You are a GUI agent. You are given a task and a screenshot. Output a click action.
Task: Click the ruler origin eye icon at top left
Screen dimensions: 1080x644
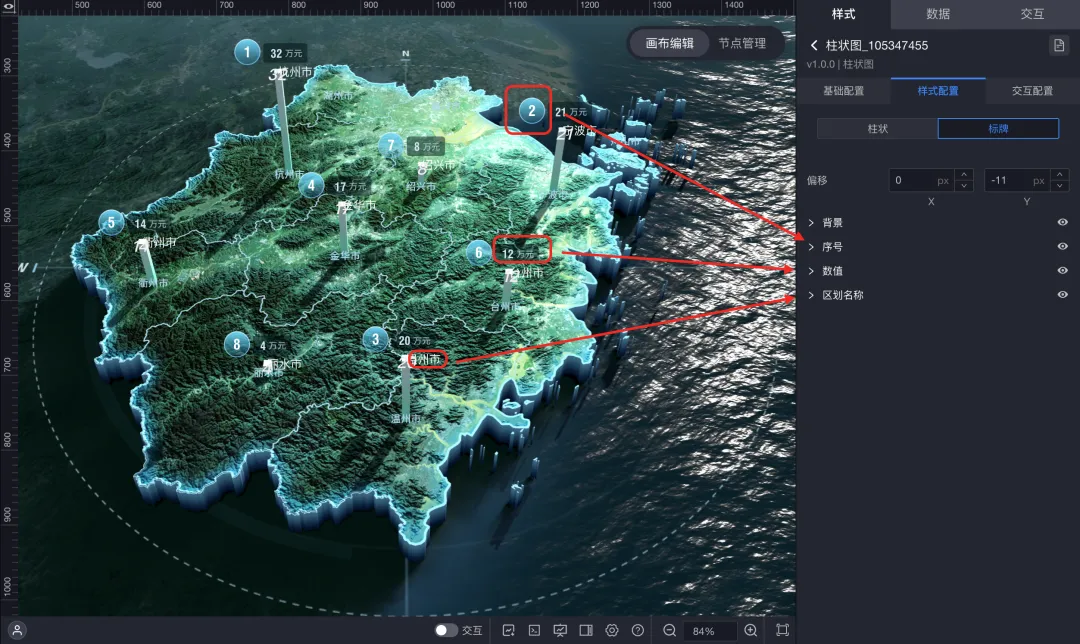[x=9, y=6]
